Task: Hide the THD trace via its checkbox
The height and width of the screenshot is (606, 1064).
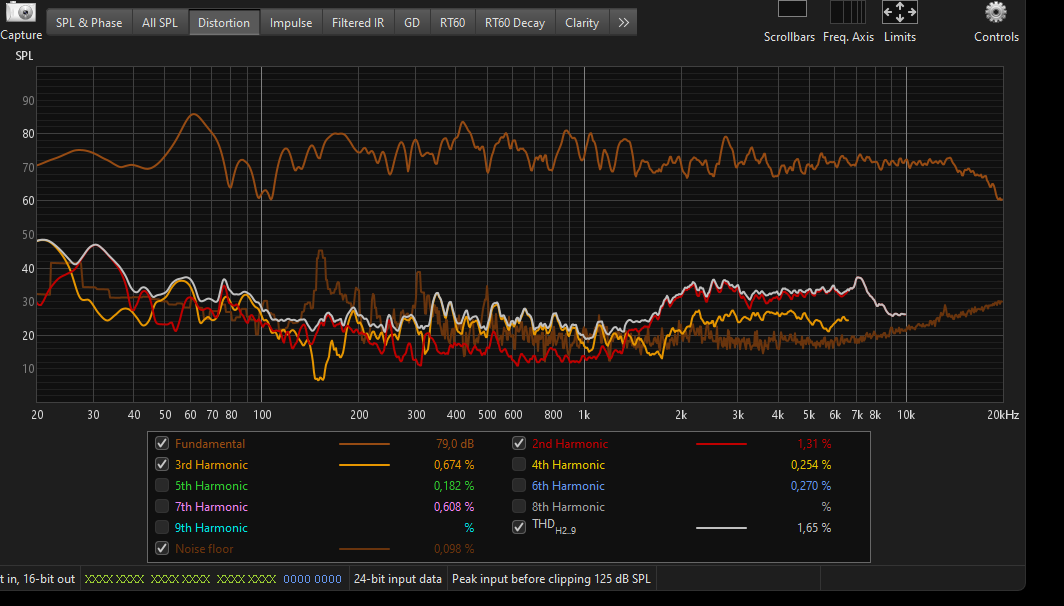Action: coord(519,527)
